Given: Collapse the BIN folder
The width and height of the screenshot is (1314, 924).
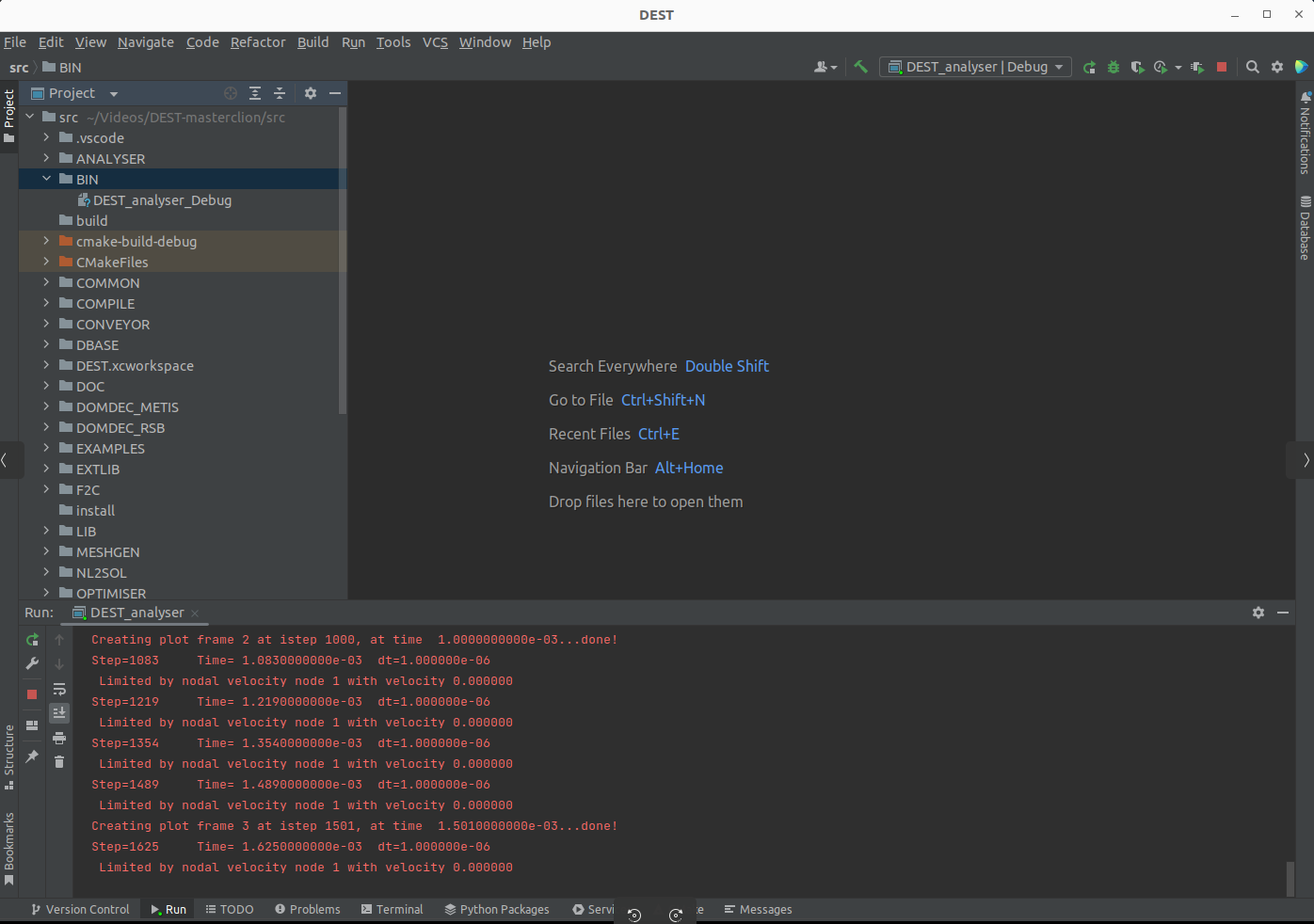Looking at the screenshot, I should [x=46, y=179].
